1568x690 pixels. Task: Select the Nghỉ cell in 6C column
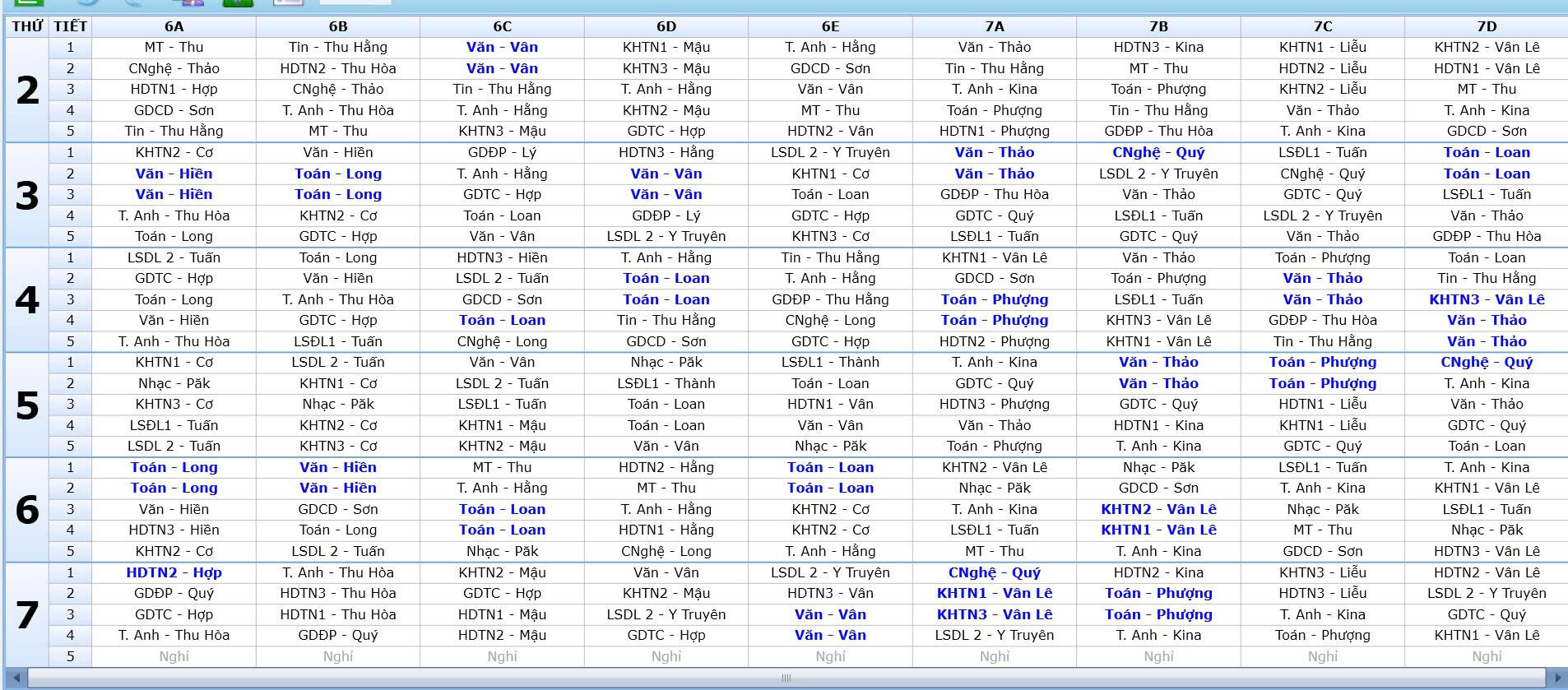[502, 656]
